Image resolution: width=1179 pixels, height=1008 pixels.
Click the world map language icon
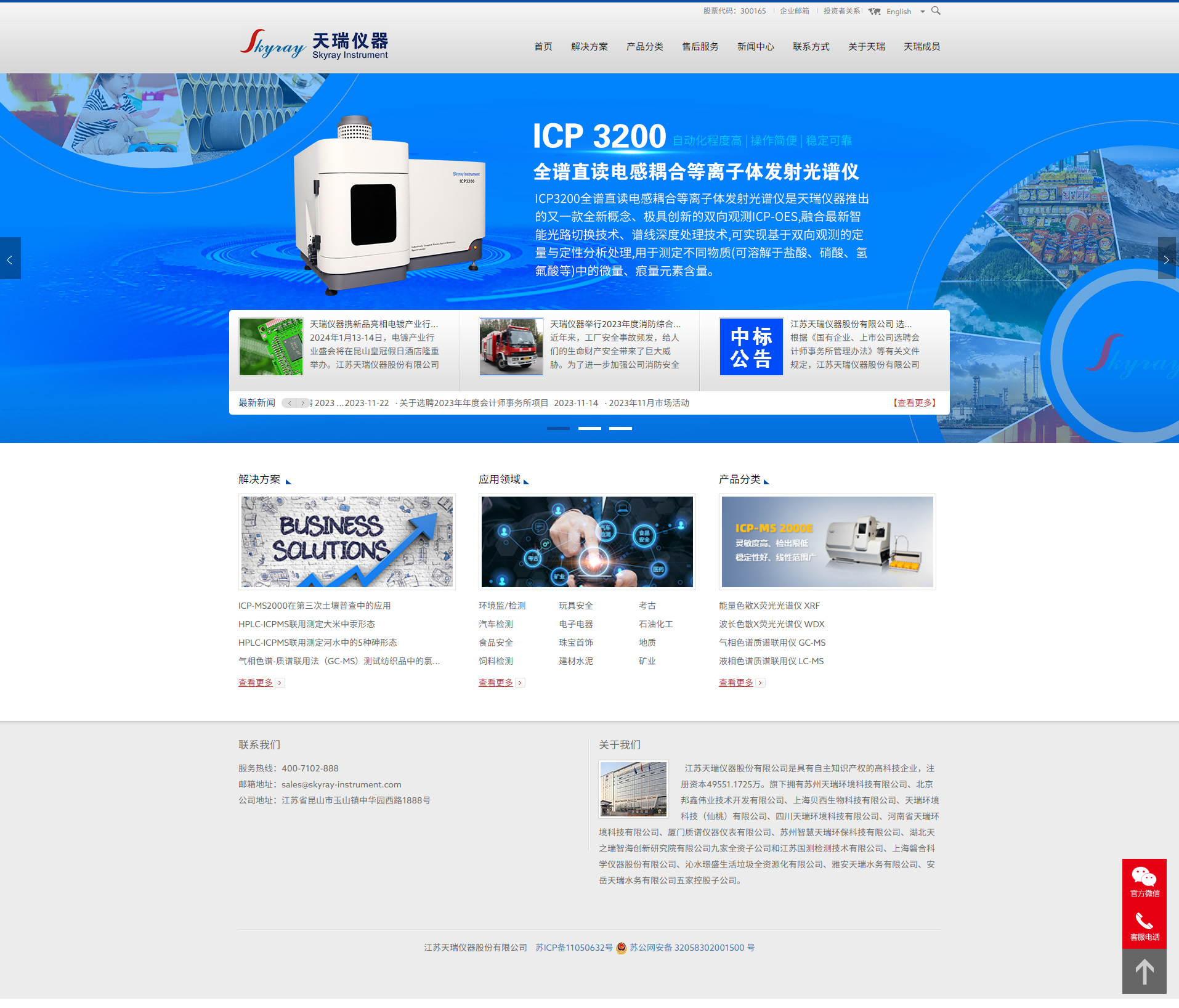(x=874, y=12)
